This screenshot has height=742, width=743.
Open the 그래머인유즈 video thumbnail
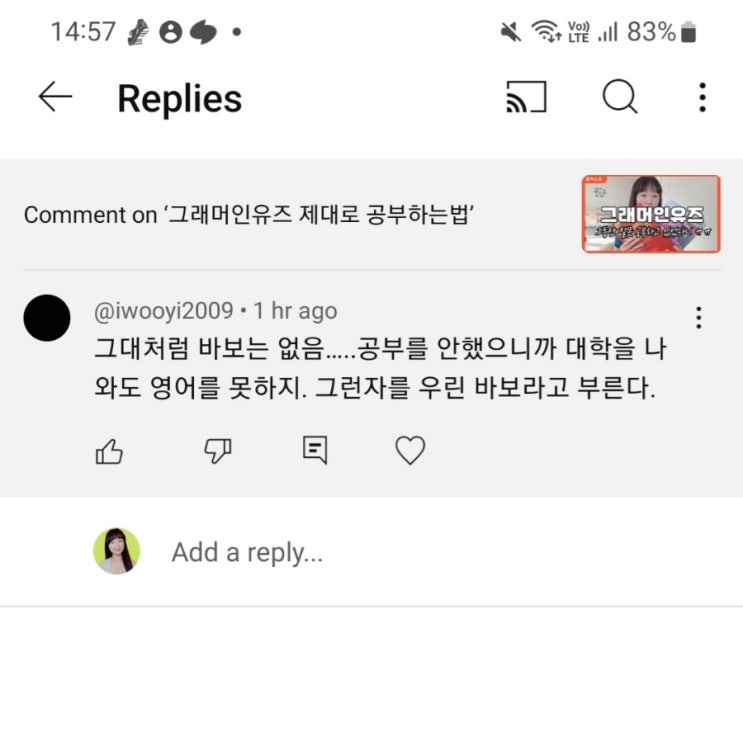pyautogui.click(x=651, y=214)
